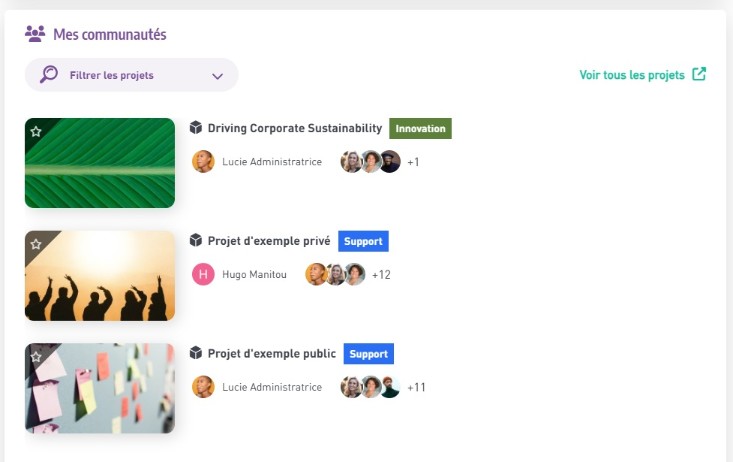Toggle star on Projet d'exemple privé
The height and width of the screenshot is (462, 733).
tap(36, 244)
